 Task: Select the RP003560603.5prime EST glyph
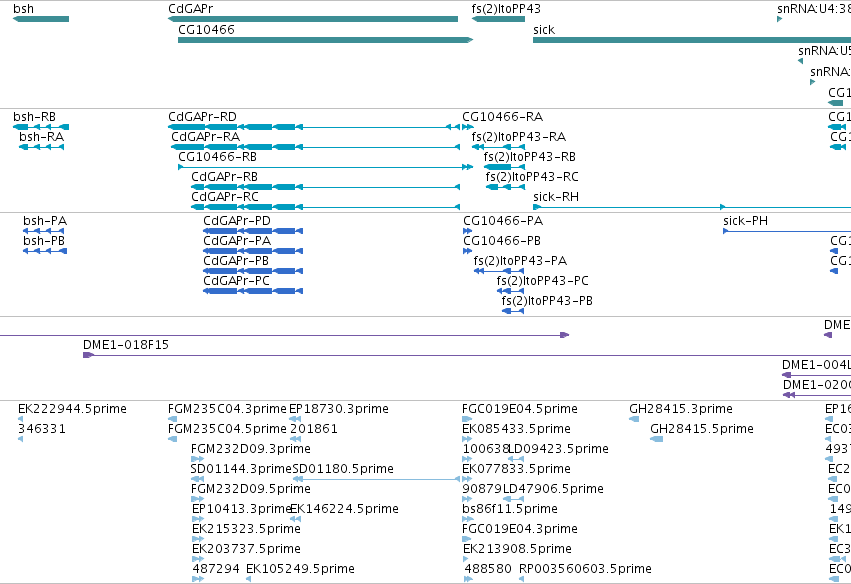pyautogui.click(x=522, y=580)
